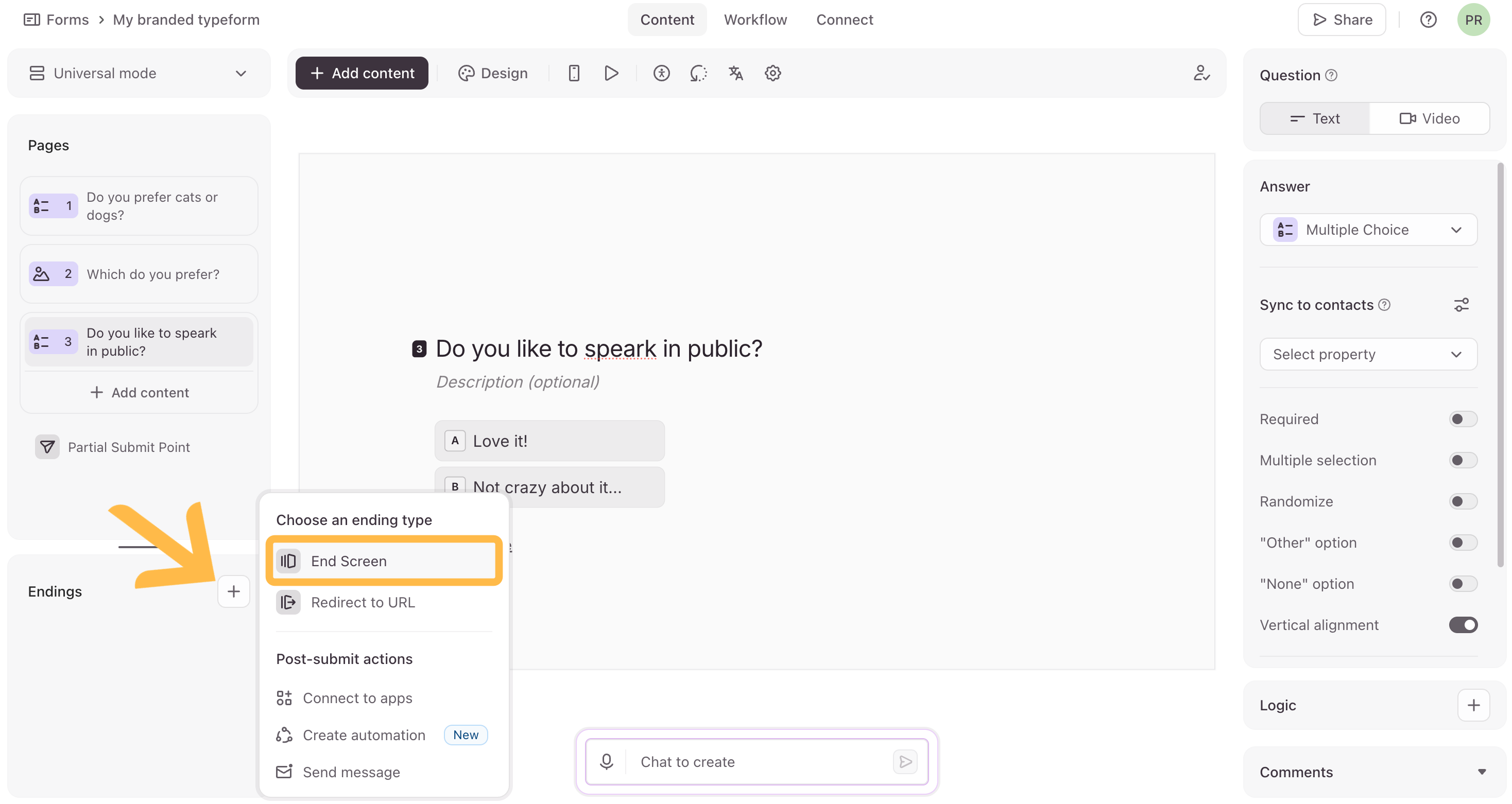
Task: Switch to the Workflow tab
Action: 755,20
